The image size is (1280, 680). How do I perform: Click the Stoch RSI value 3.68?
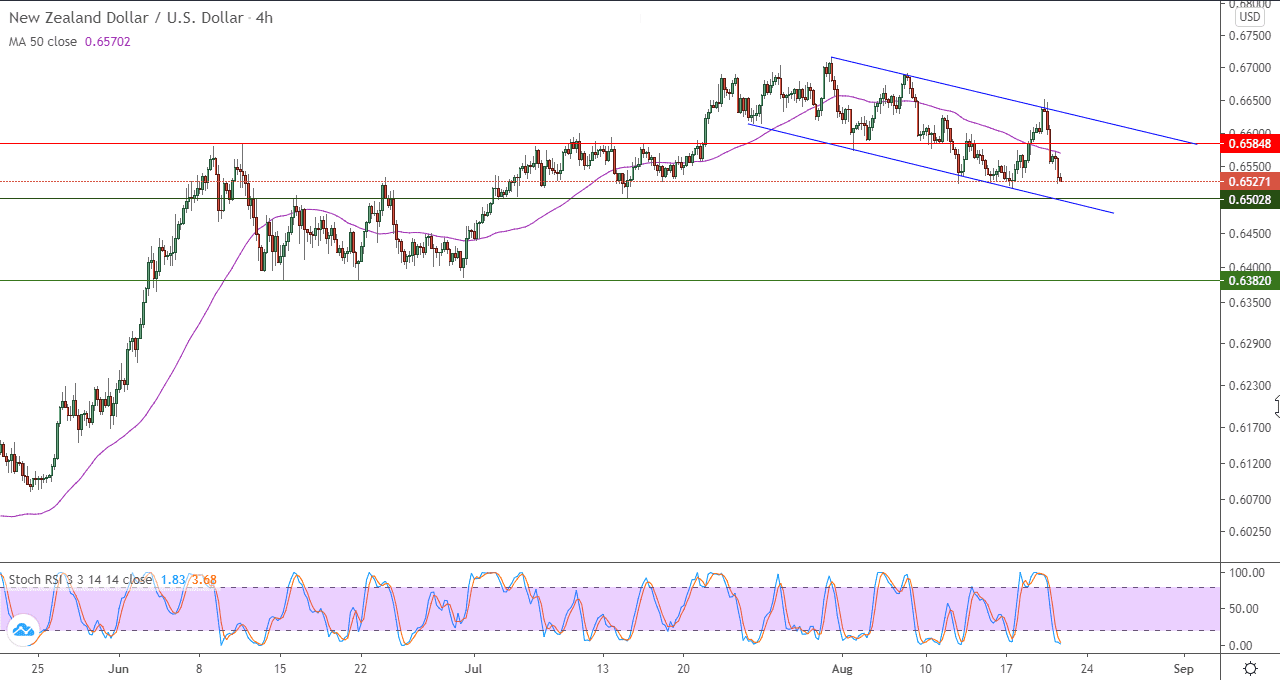tap(203, 580)
